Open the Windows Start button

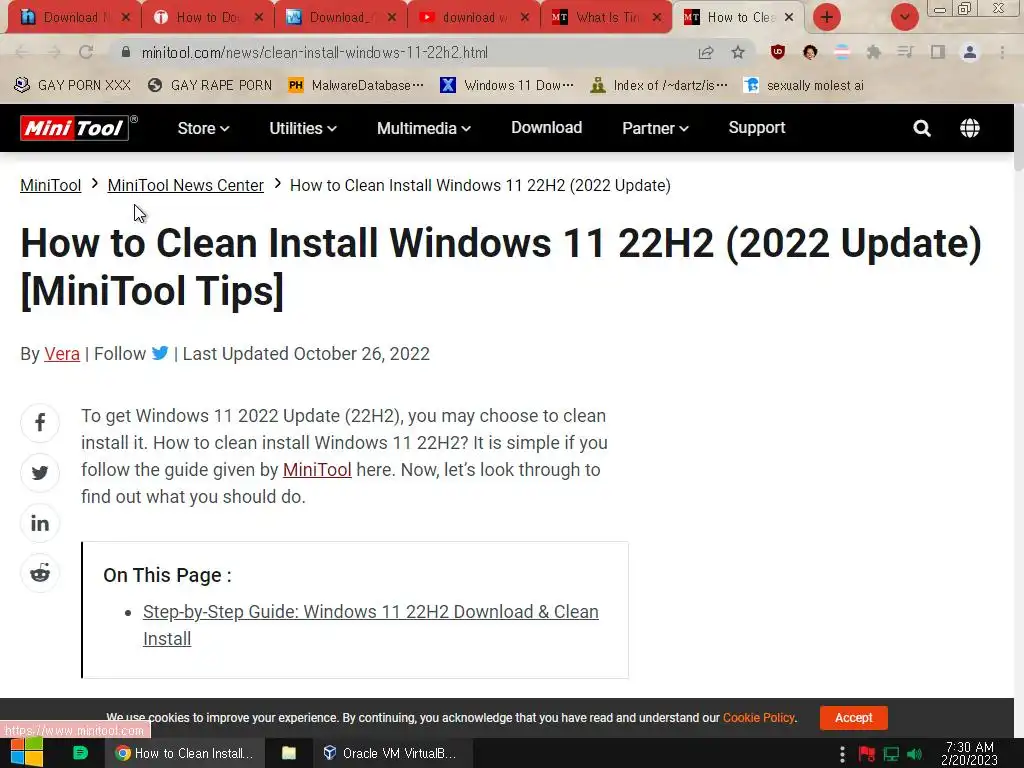[27, 753]
